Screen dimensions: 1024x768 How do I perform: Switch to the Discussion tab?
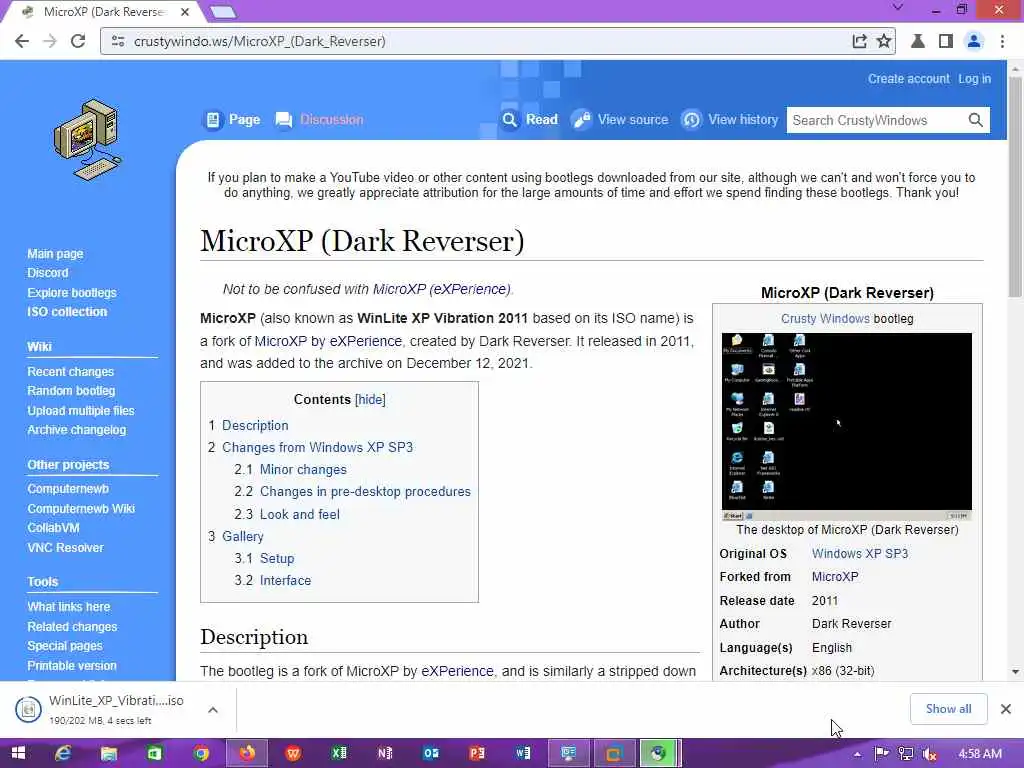click(x=320, y=120)
